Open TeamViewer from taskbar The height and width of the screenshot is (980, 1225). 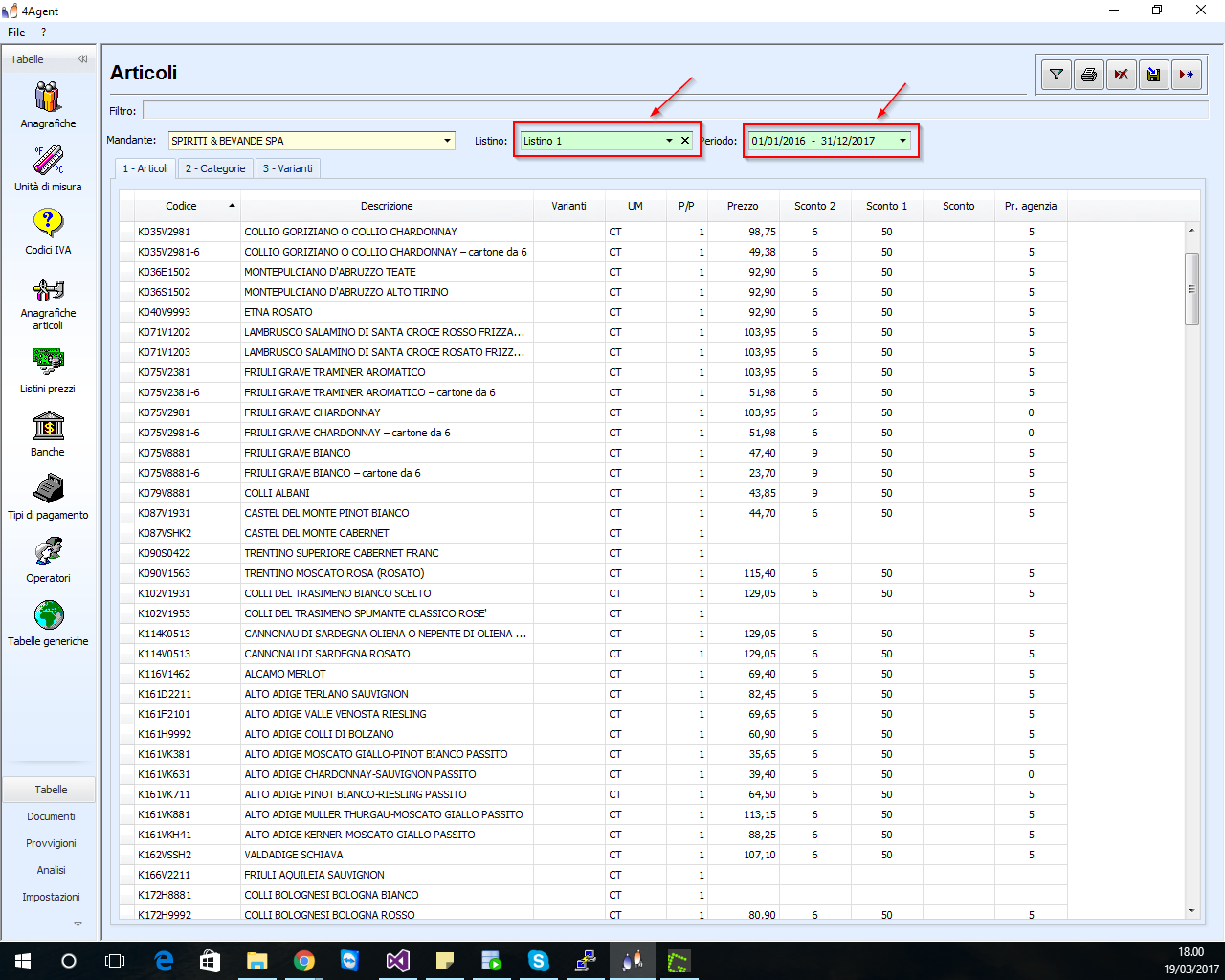(350, 961)
